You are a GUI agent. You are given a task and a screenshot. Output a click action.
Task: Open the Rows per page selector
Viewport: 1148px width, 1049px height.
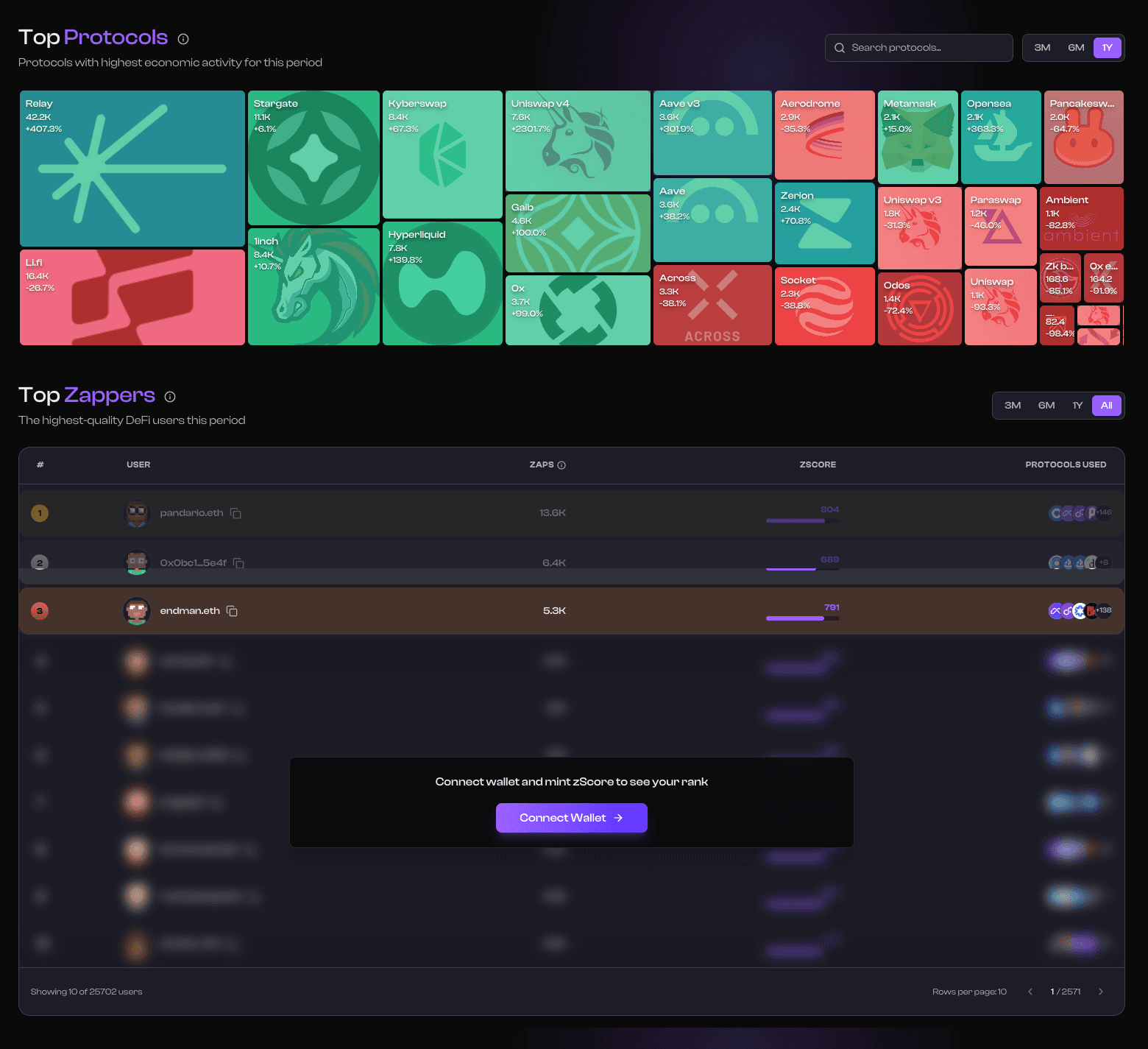tap(969, 992)
